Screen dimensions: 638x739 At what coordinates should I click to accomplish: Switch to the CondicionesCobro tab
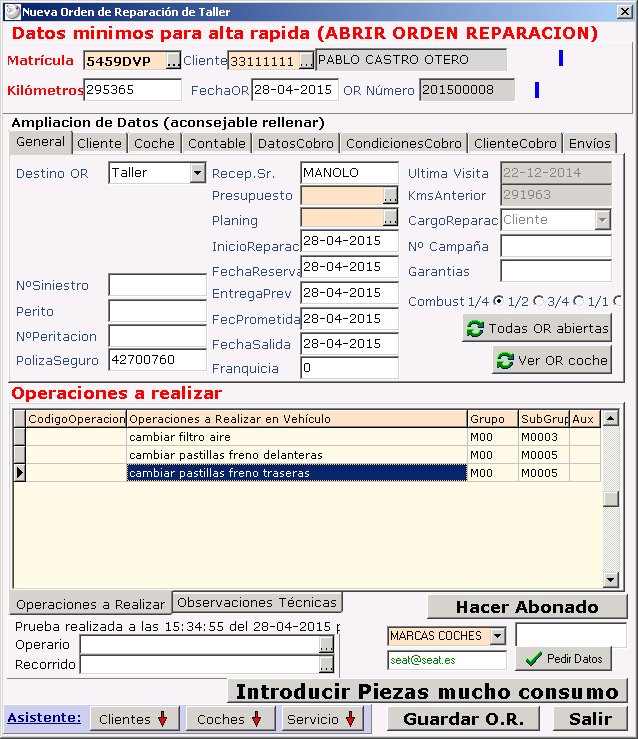(x=404, y=143)
